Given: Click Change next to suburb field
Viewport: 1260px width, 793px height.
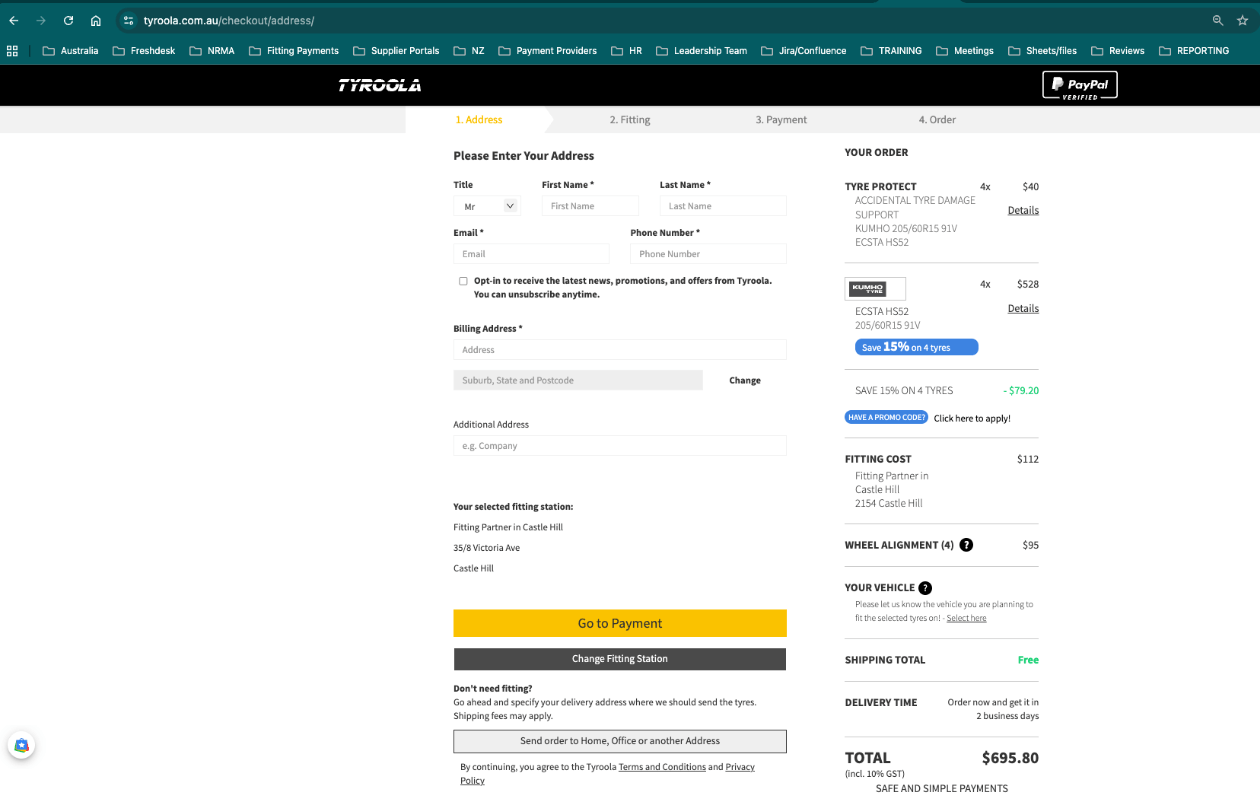Looking at the screenshot, I should [x=745, y=381].
